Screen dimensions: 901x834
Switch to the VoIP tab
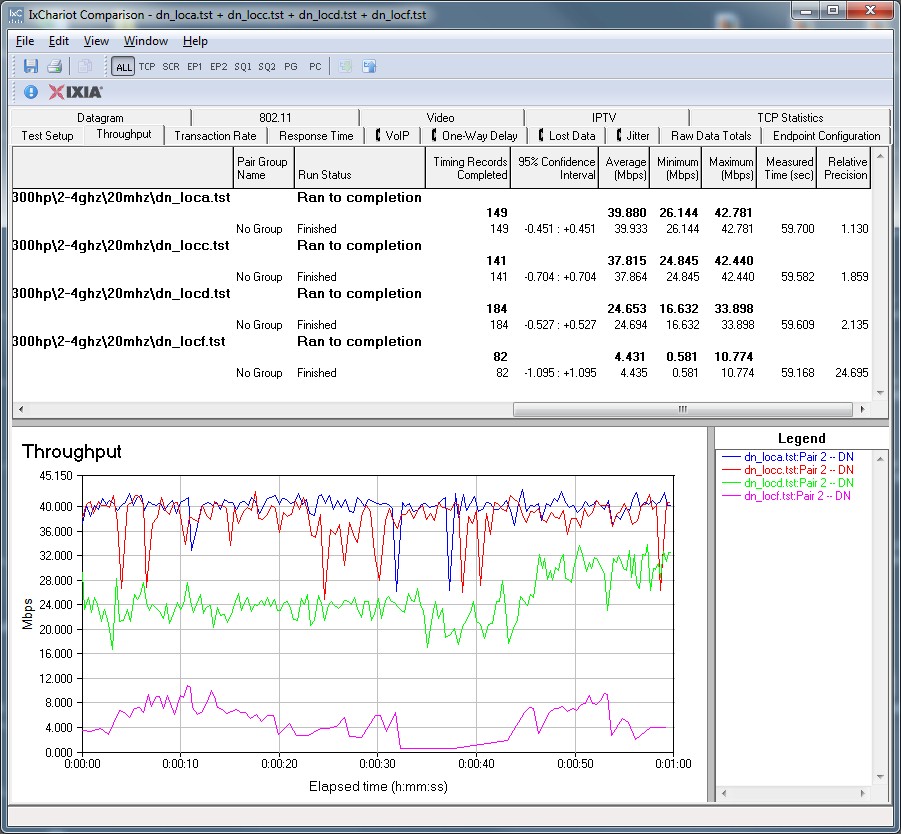click(392, 136)
